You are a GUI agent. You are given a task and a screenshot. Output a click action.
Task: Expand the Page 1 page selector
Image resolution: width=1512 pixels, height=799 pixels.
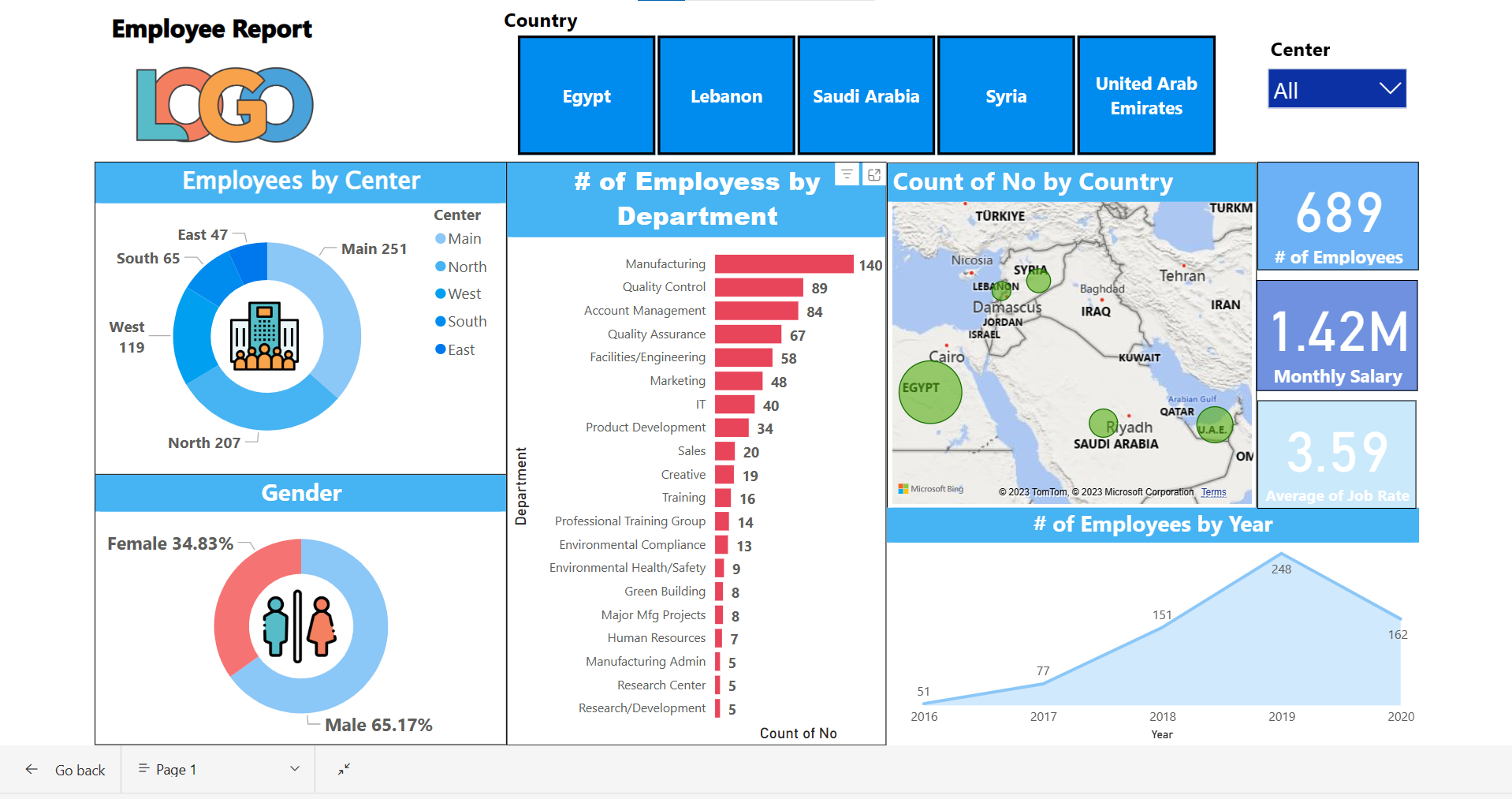[x=293, y=768]
